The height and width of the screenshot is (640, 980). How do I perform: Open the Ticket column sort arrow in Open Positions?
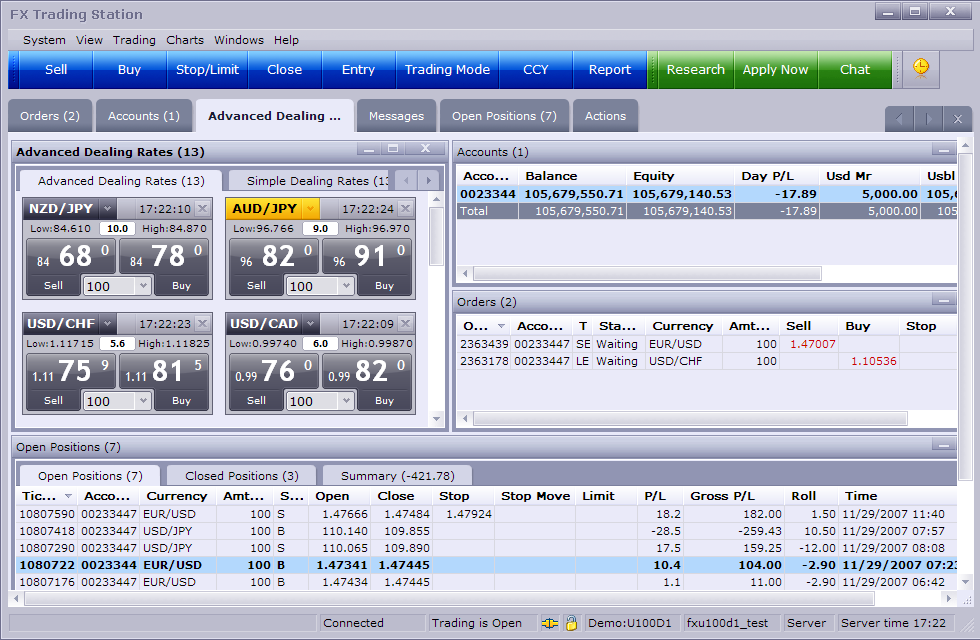(x=68, y=496)
